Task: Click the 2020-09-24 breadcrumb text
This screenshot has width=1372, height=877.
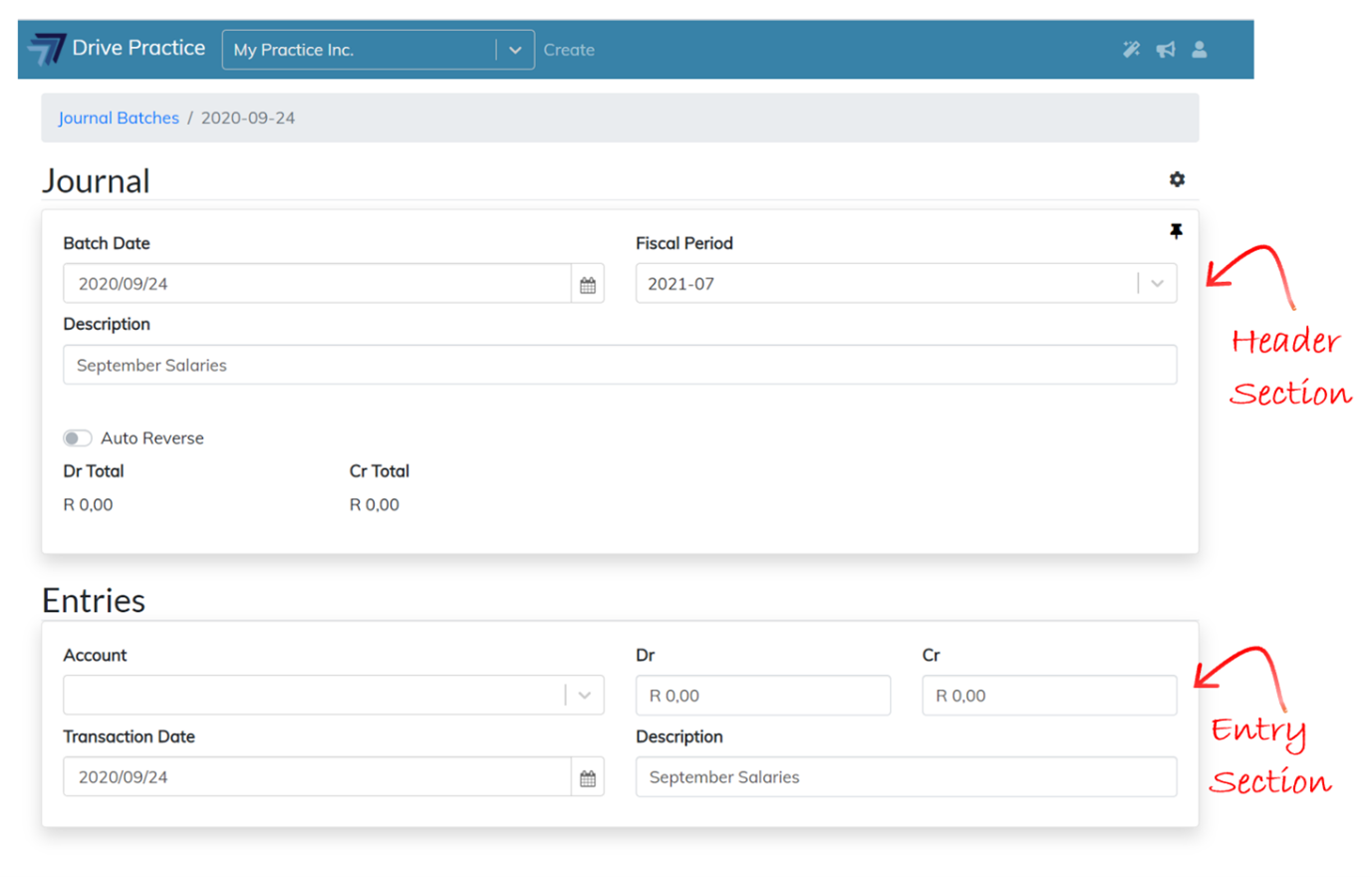Action: pyautogui.click(x=248, y=118)
